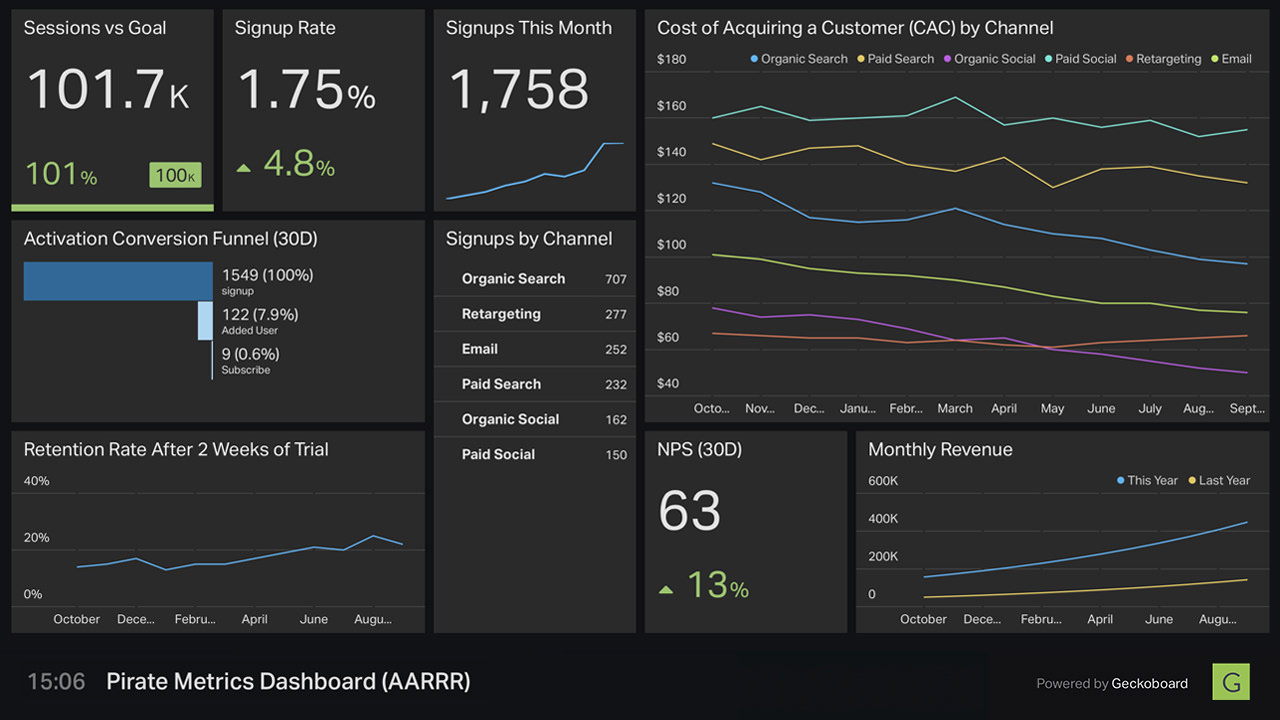Select the Email row in channel list
This screenshot has width=1280, height=720.
pyautogui.click(x=535, y=349)
